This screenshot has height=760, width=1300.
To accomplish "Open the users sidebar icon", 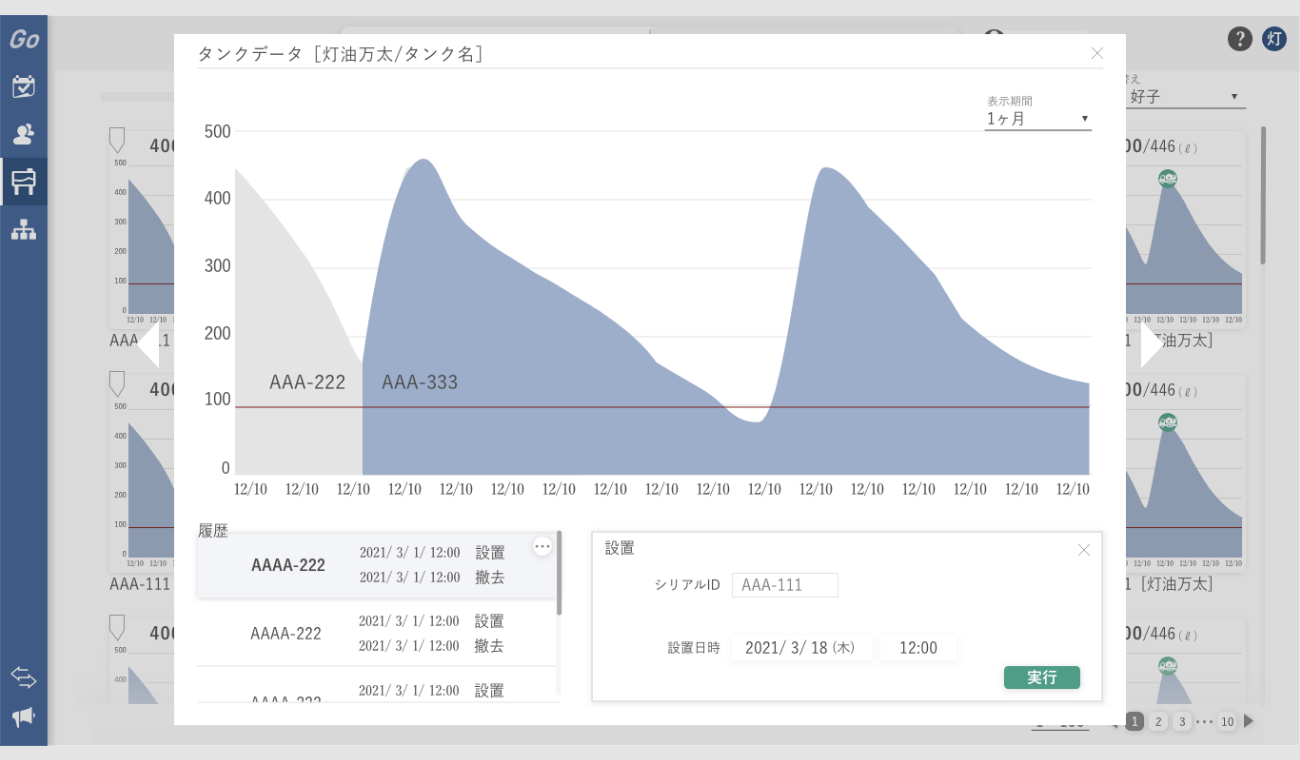I will tap(24, 133).
